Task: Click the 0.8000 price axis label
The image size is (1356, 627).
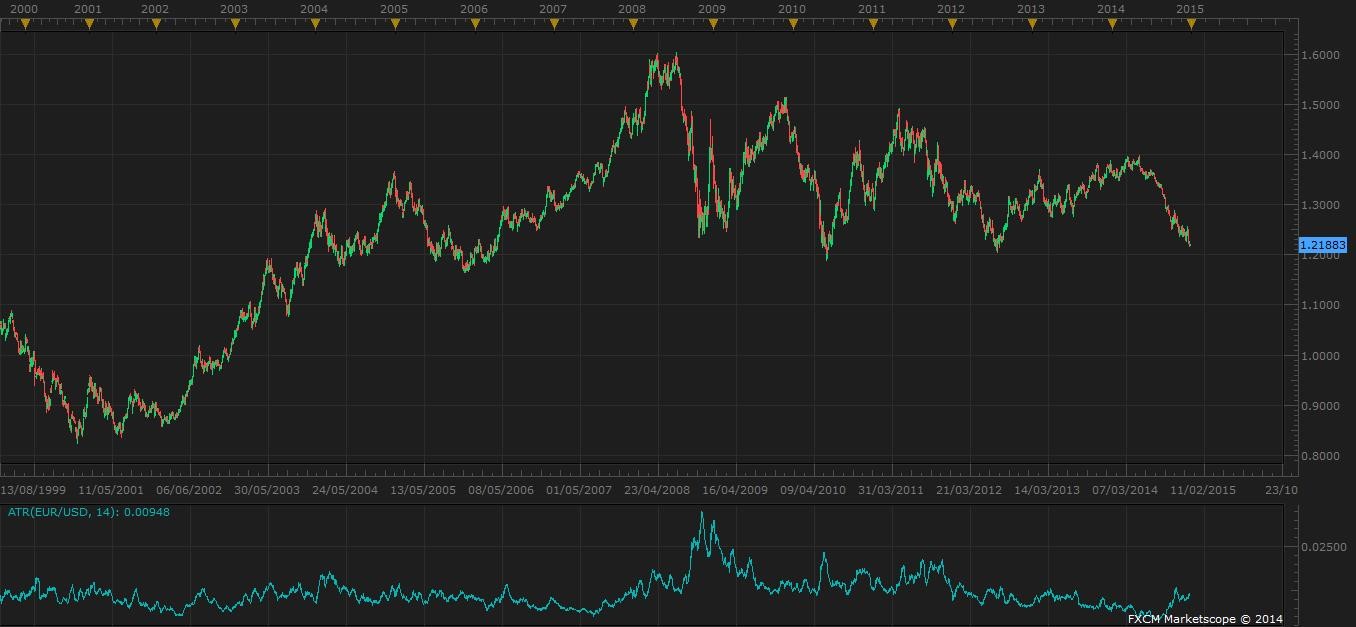Action: point(1320,456)
